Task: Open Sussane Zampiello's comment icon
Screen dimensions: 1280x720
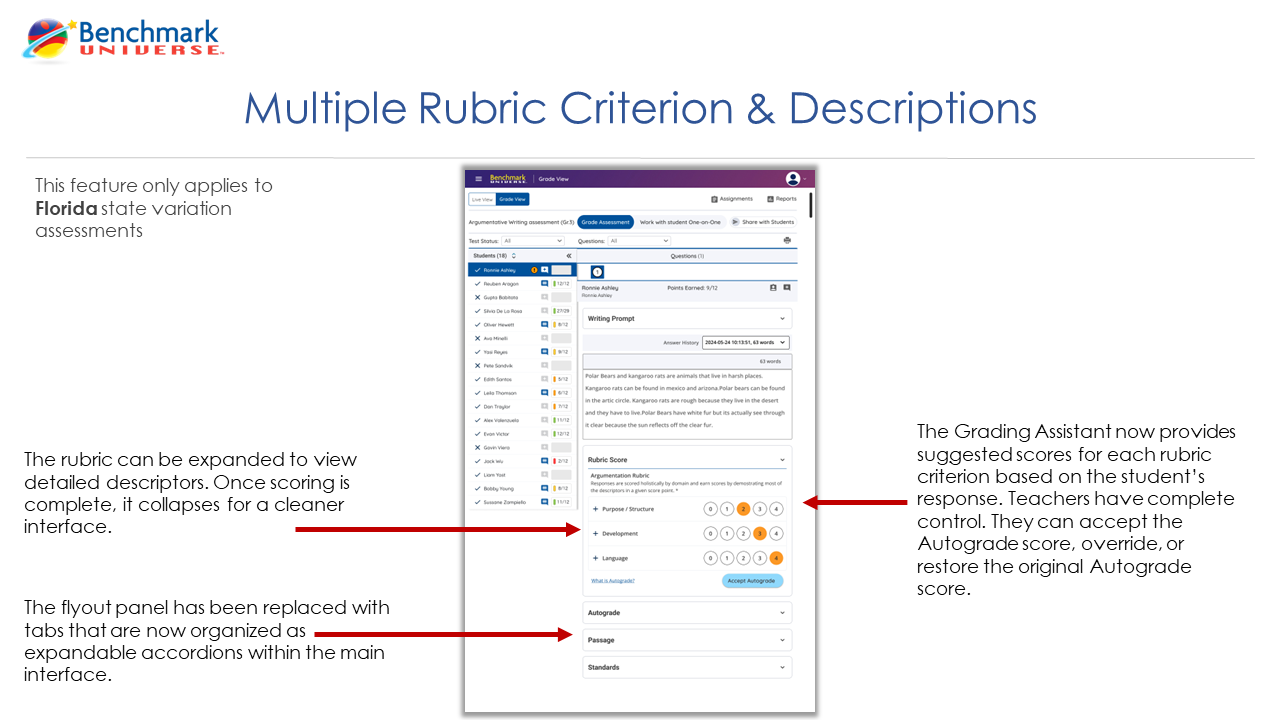Action: [x=545, y=502]
